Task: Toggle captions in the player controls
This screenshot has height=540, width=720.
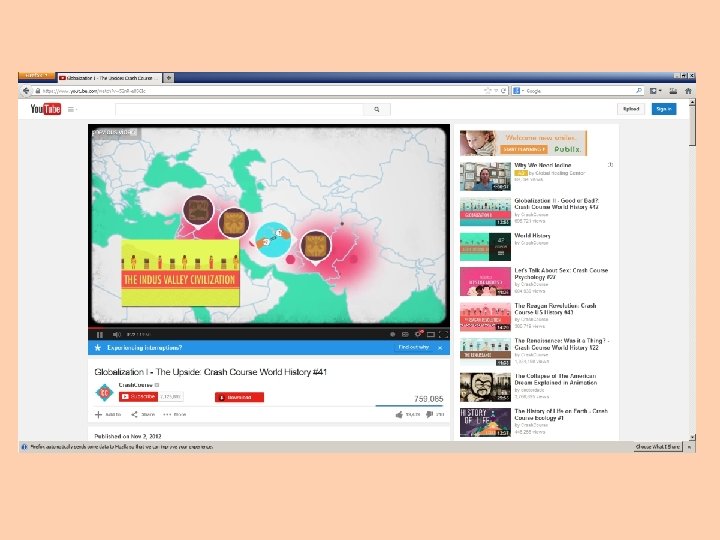Action: (x=405, y=334)
